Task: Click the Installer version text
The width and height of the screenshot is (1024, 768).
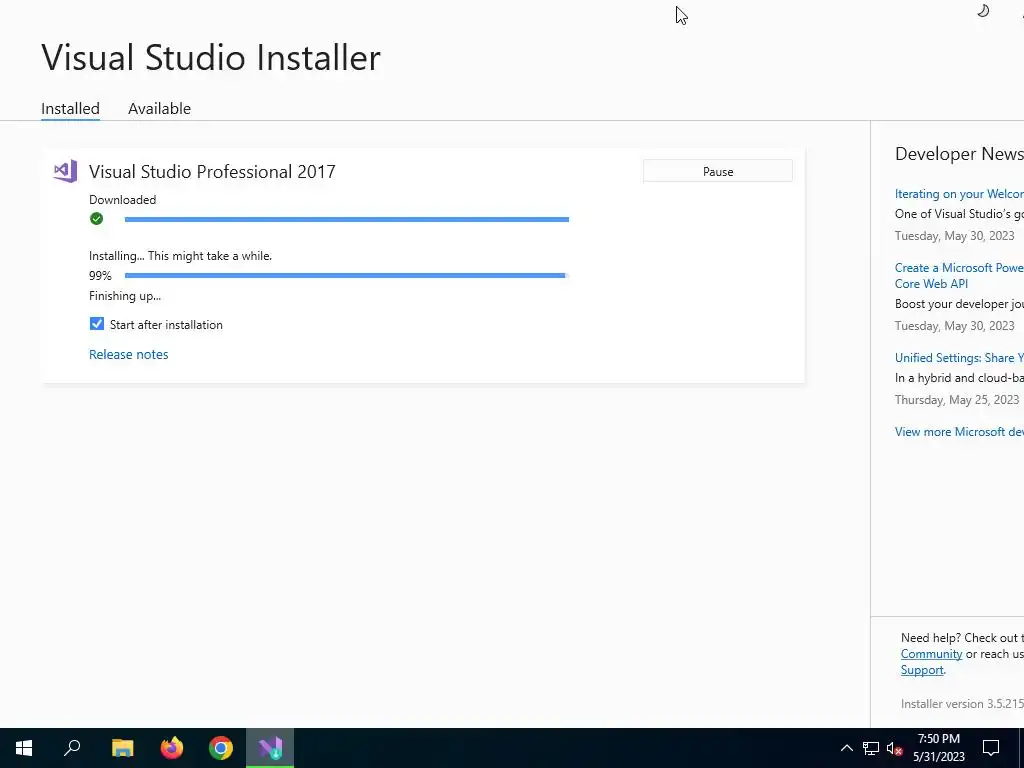Action: point(962,704)
